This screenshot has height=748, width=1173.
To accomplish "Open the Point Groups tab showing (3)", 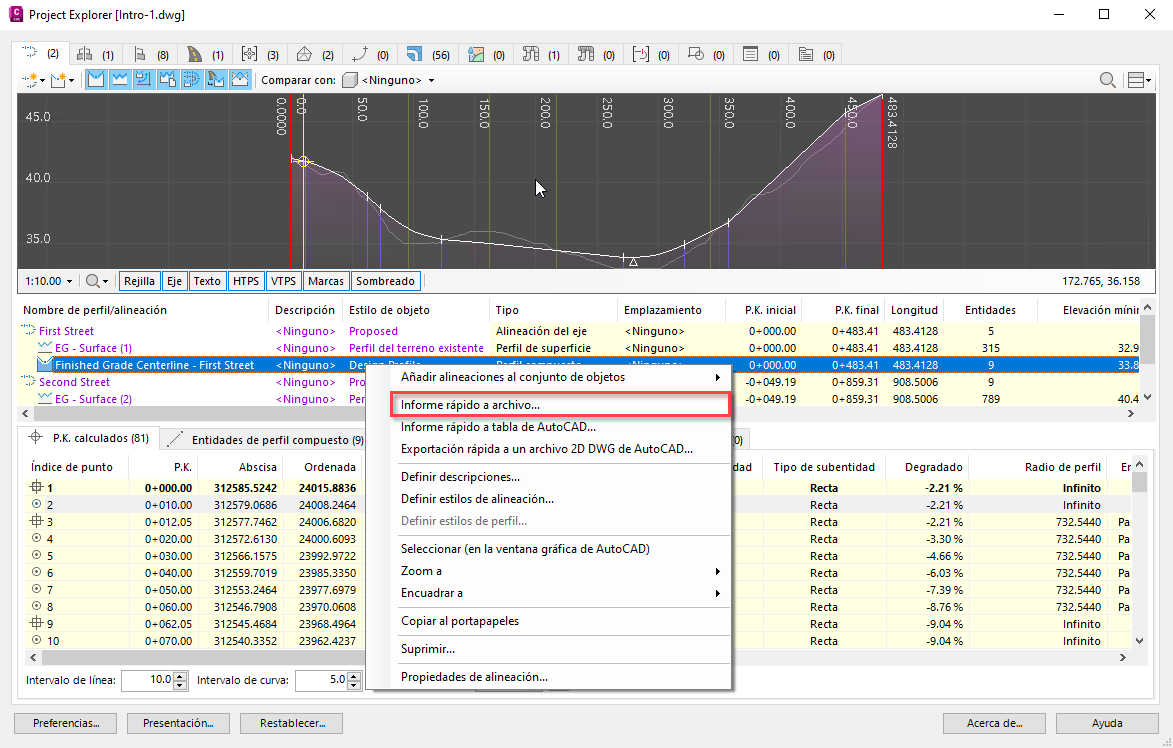I will point(260,54).
